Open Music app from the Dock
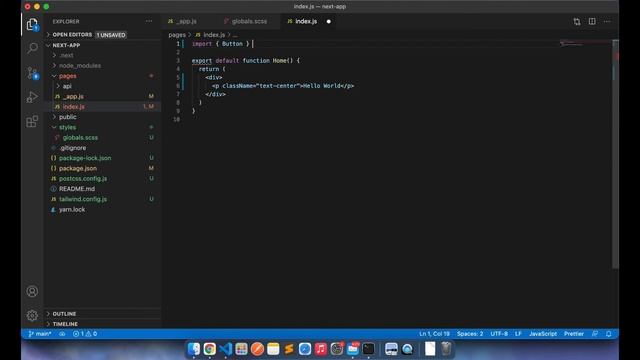This screenshot has width=640, height=360. 321,349
